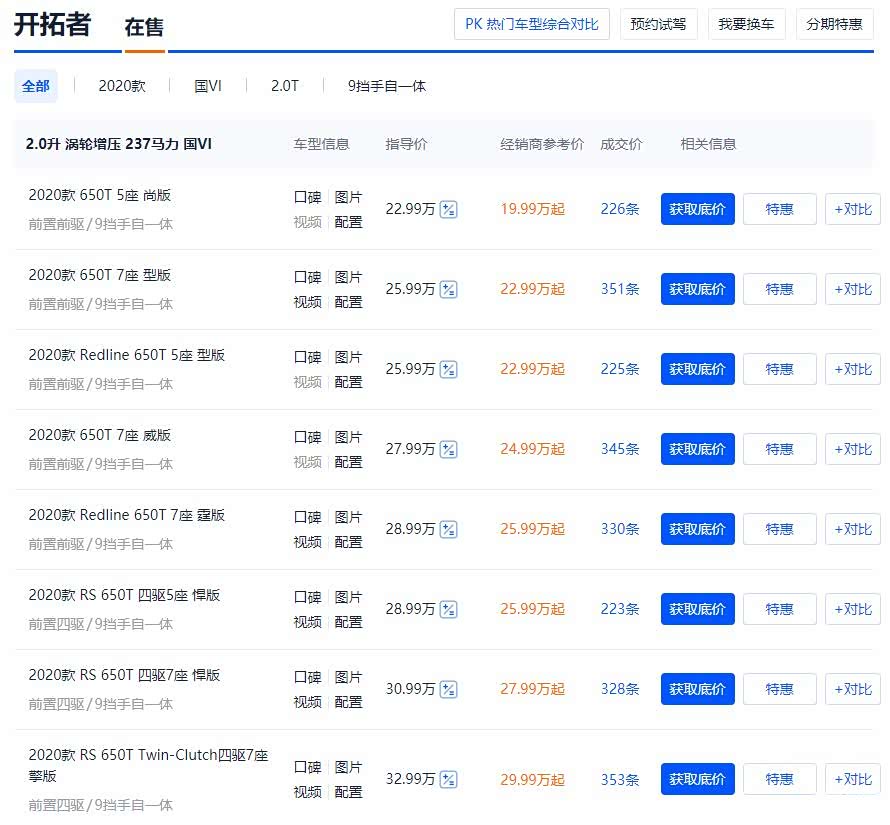Open PK 热门车型综合对比
Viewport: 890px width, 825px height.
click(x=532, y=24)
